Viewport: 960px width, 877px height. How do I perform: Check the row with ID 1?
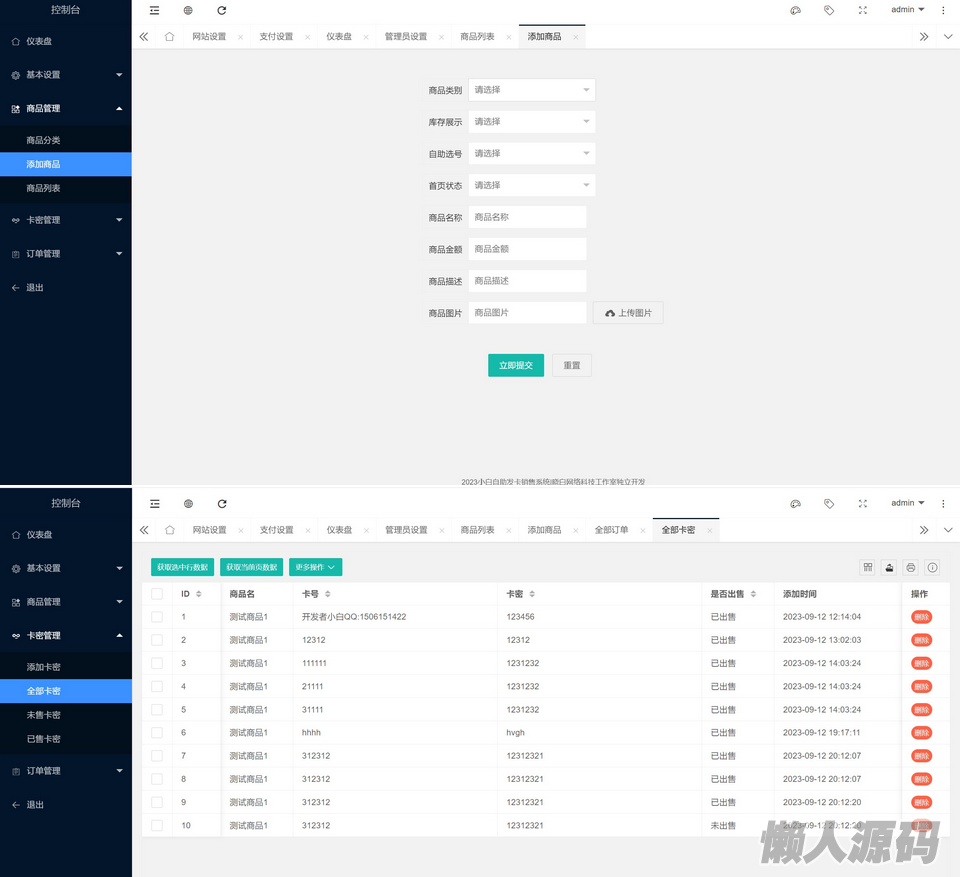pyautogui.click(x=157, y=617)
